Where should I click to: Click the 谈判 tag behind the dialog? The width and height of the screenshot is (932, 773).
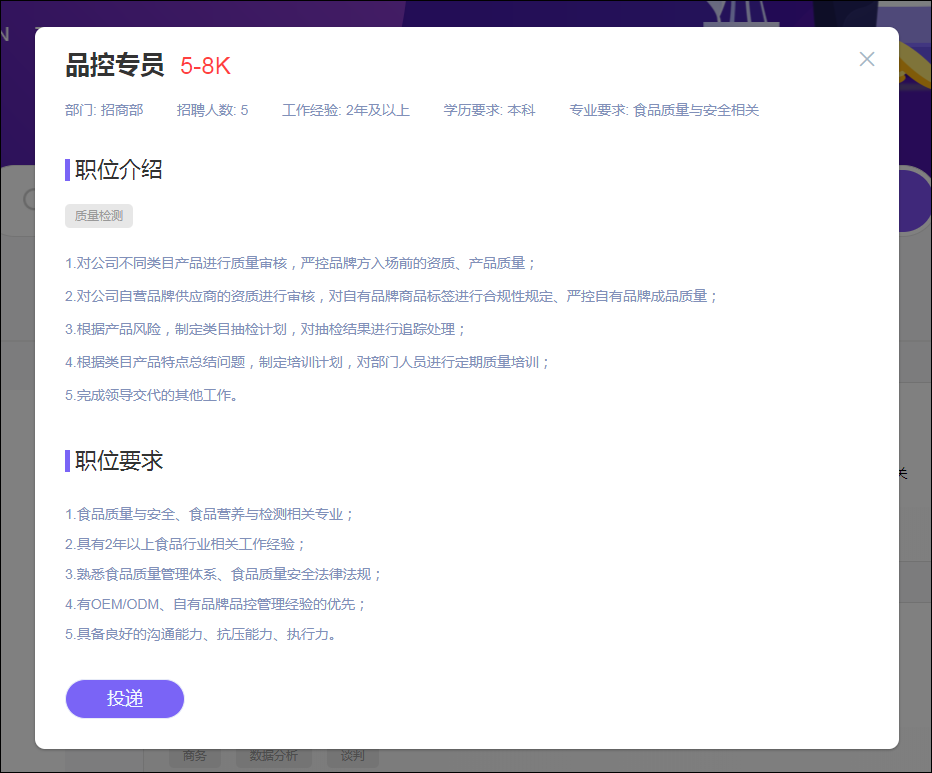352,757
